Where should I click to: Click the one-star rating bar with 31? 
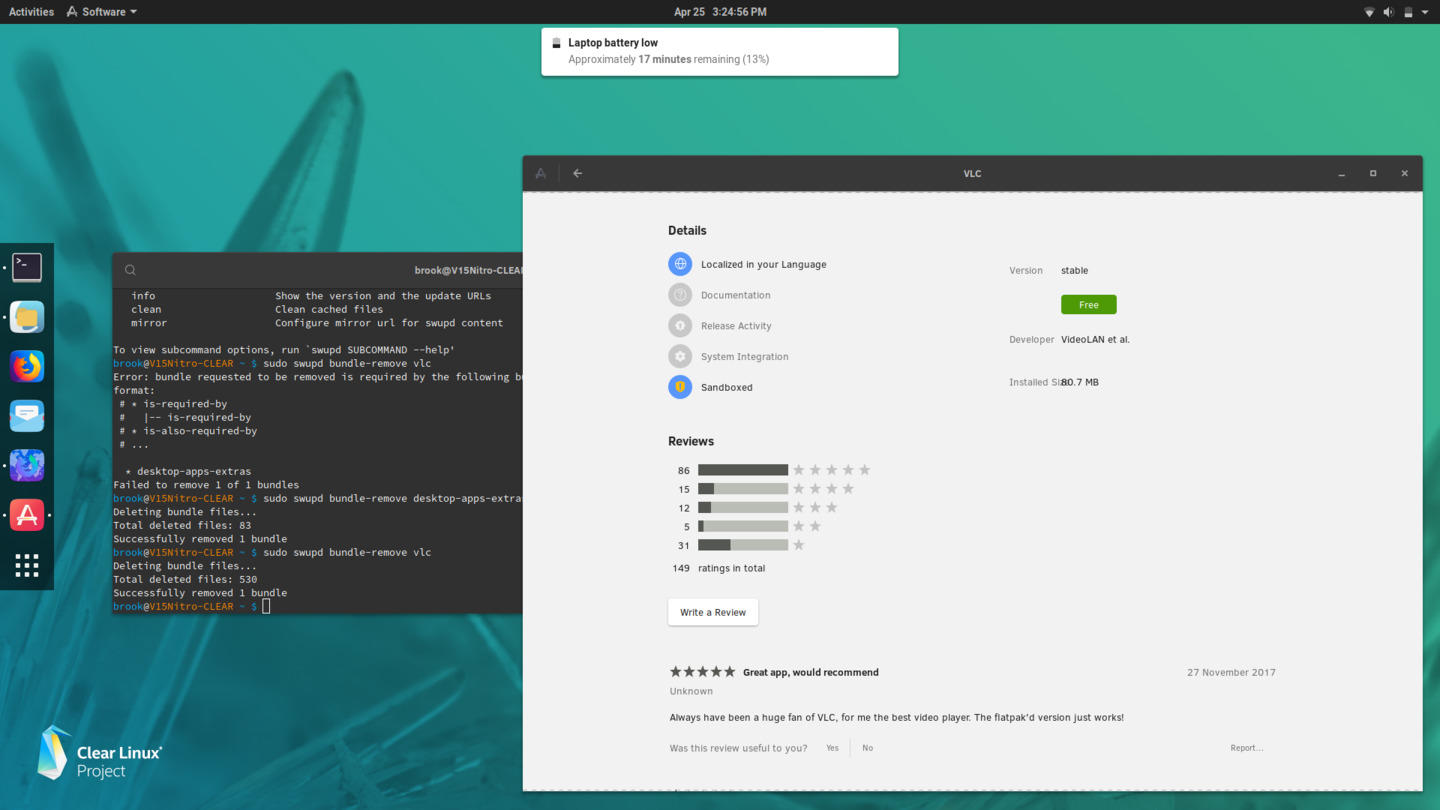pyautogui.click(x=743, y=545)
